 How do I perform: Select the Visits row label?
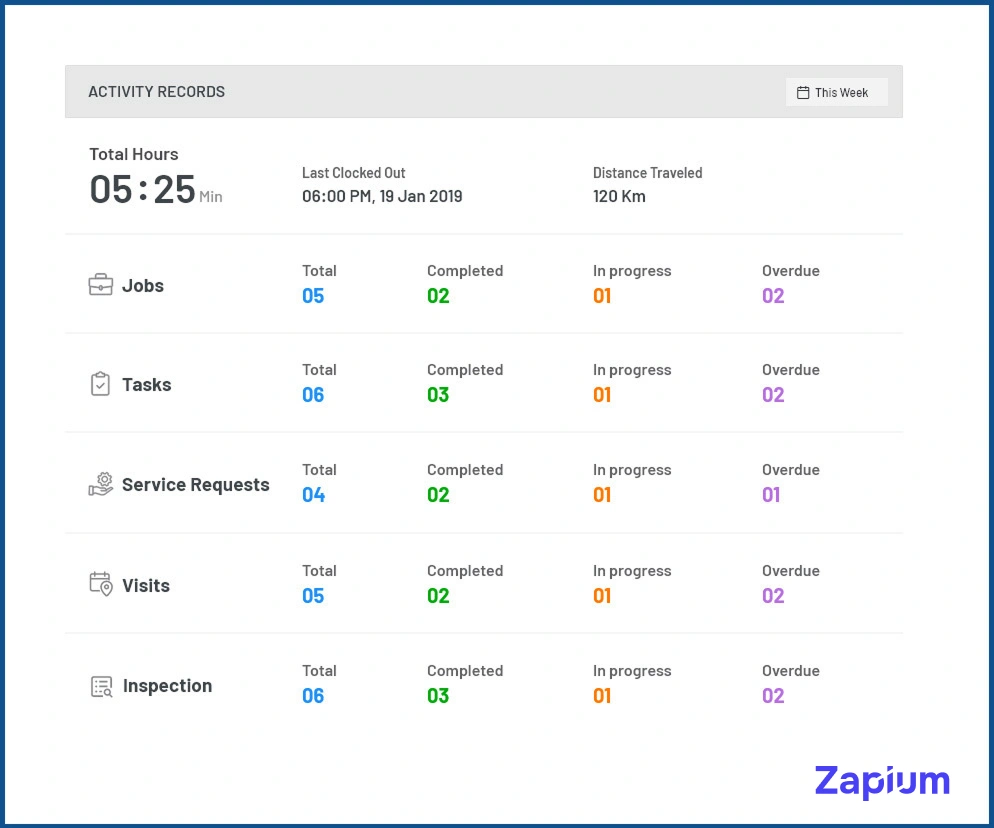coord(146,586)
